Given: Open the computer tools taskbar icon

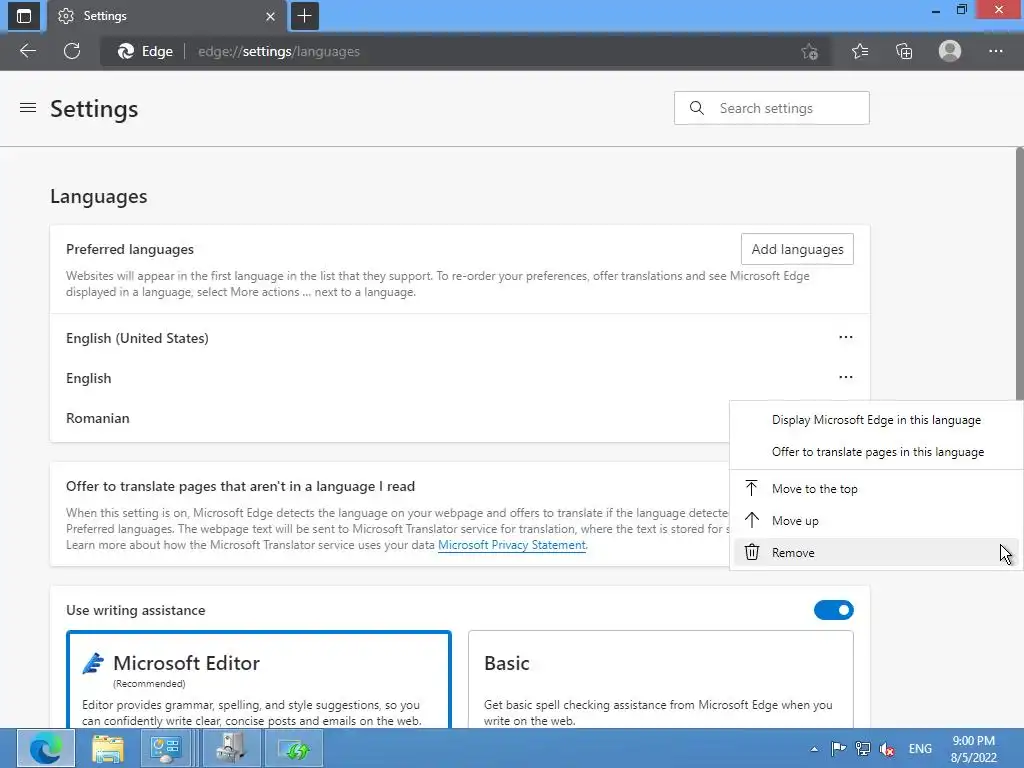Looking at the screenshot, I should (230, 748).
